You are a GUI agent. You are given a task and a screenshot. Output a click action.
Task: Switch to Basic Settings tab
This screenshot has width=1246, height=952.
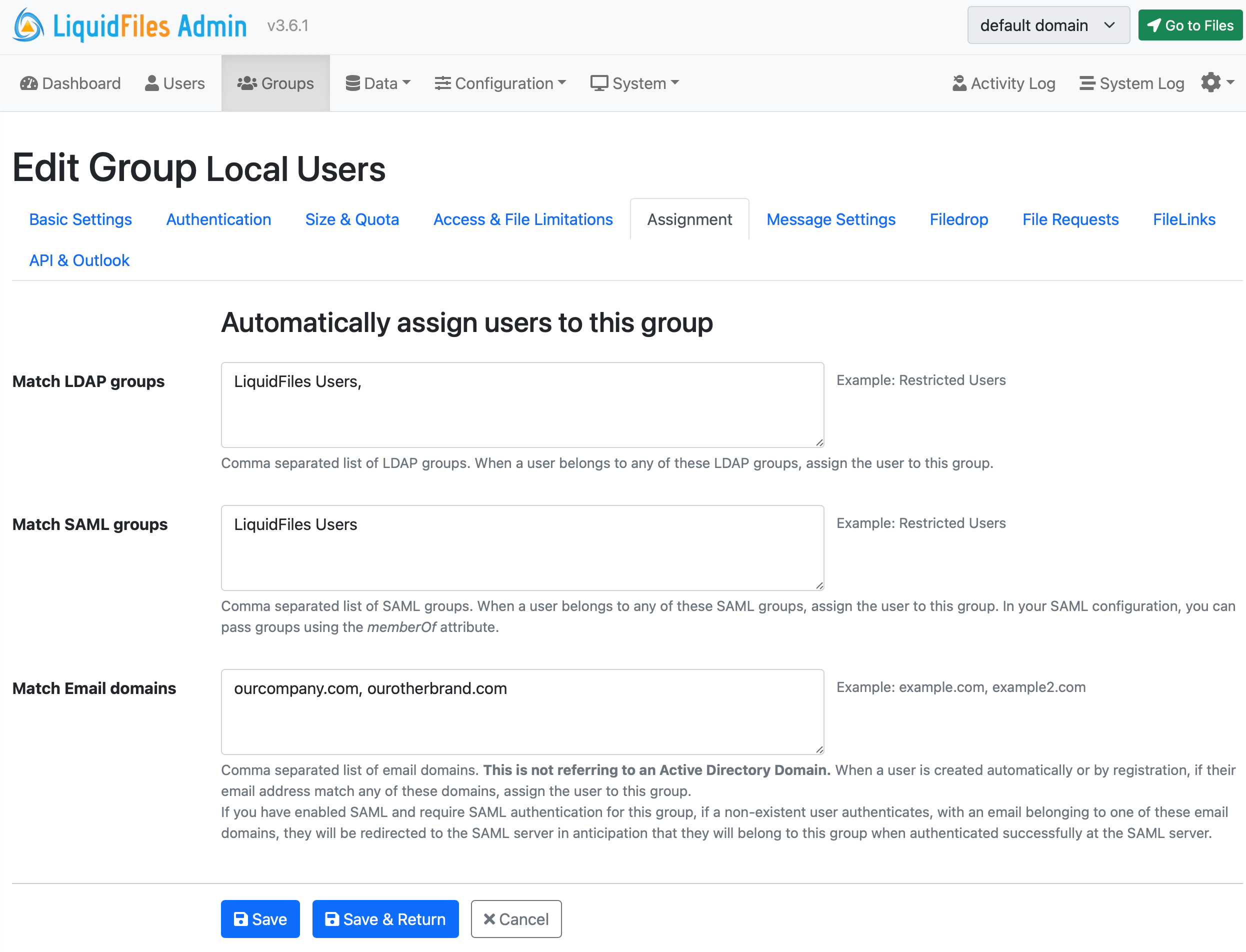point(80,219)
